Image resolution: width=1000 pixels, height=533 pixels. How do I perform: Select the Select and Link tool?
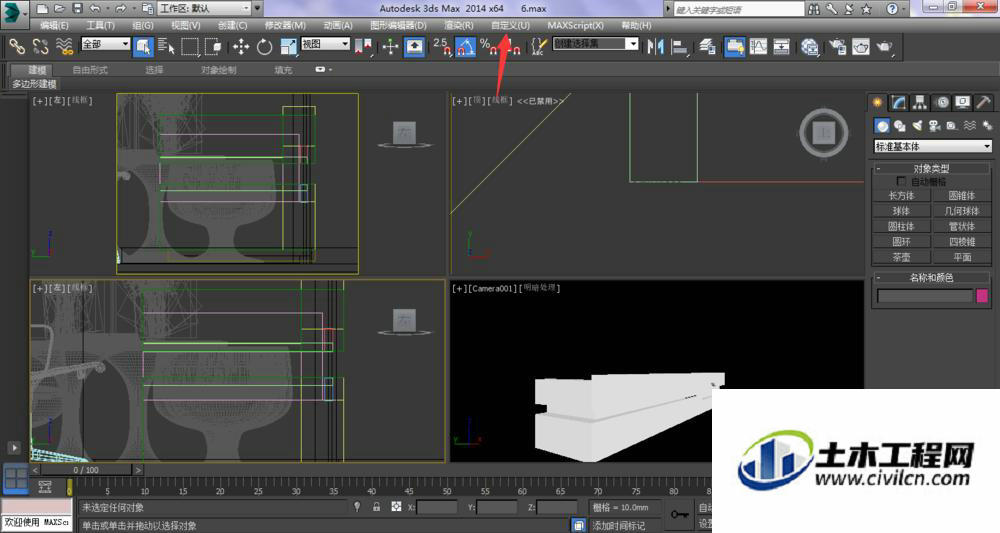click(x=17, y=46)
